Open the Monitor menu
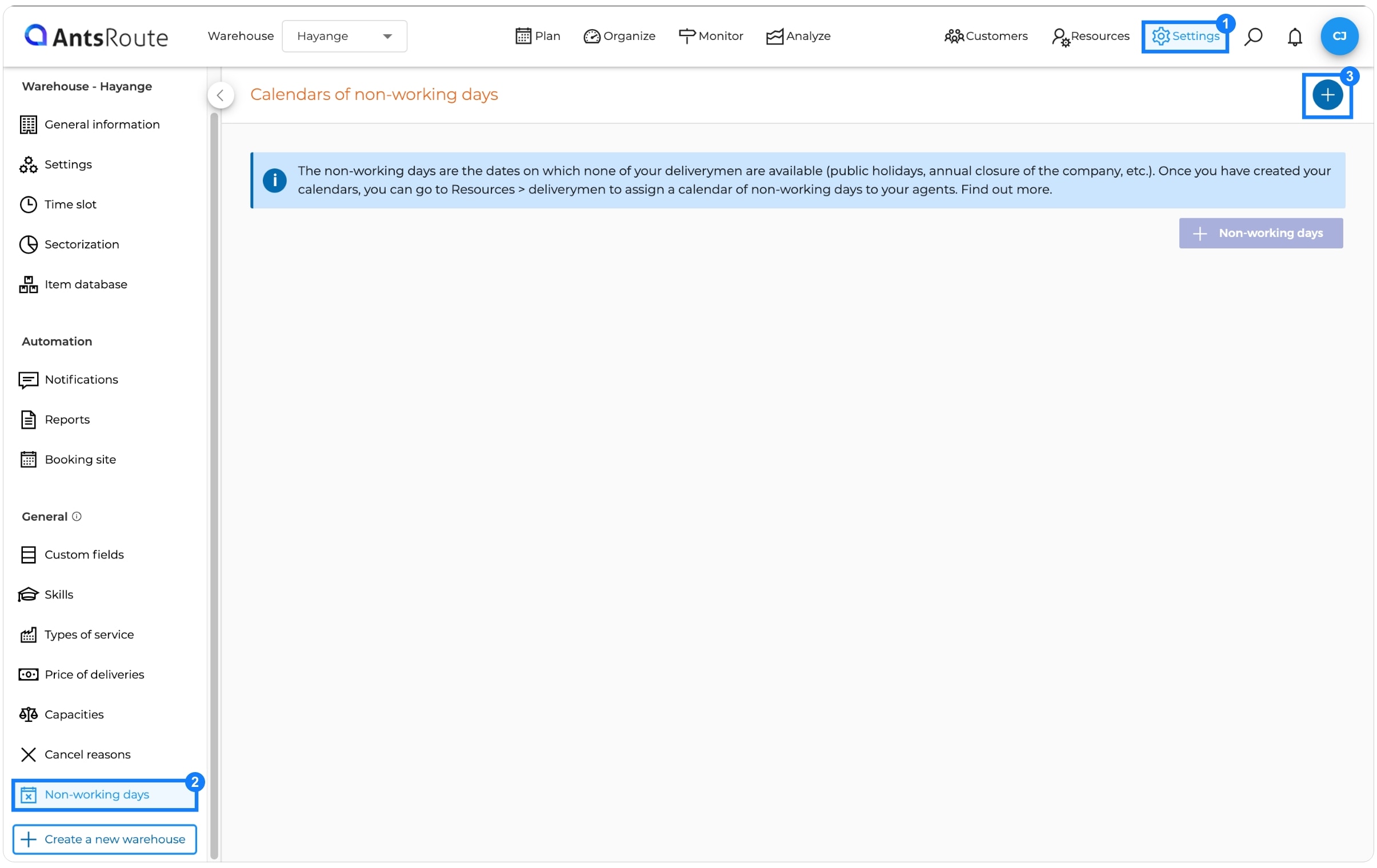This screenshot has width=1377, height=868. [x=710, y=36]
